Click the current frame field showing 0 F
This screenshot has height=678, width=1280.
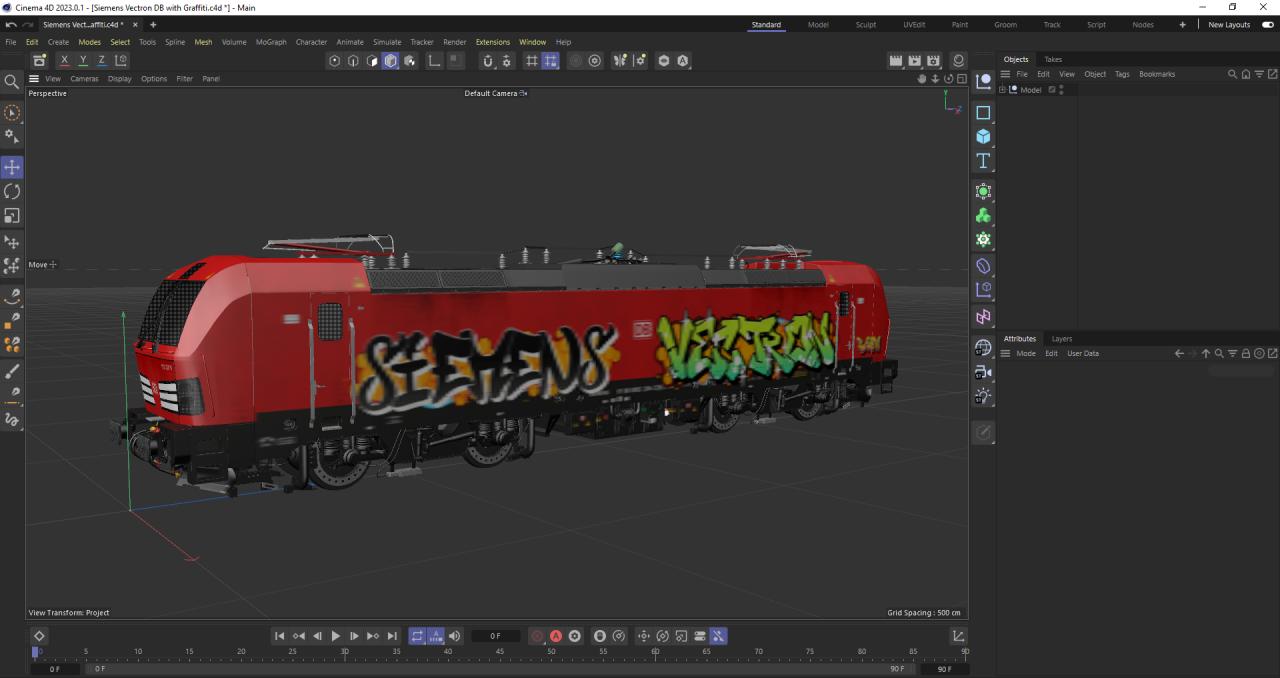point(495,636)
